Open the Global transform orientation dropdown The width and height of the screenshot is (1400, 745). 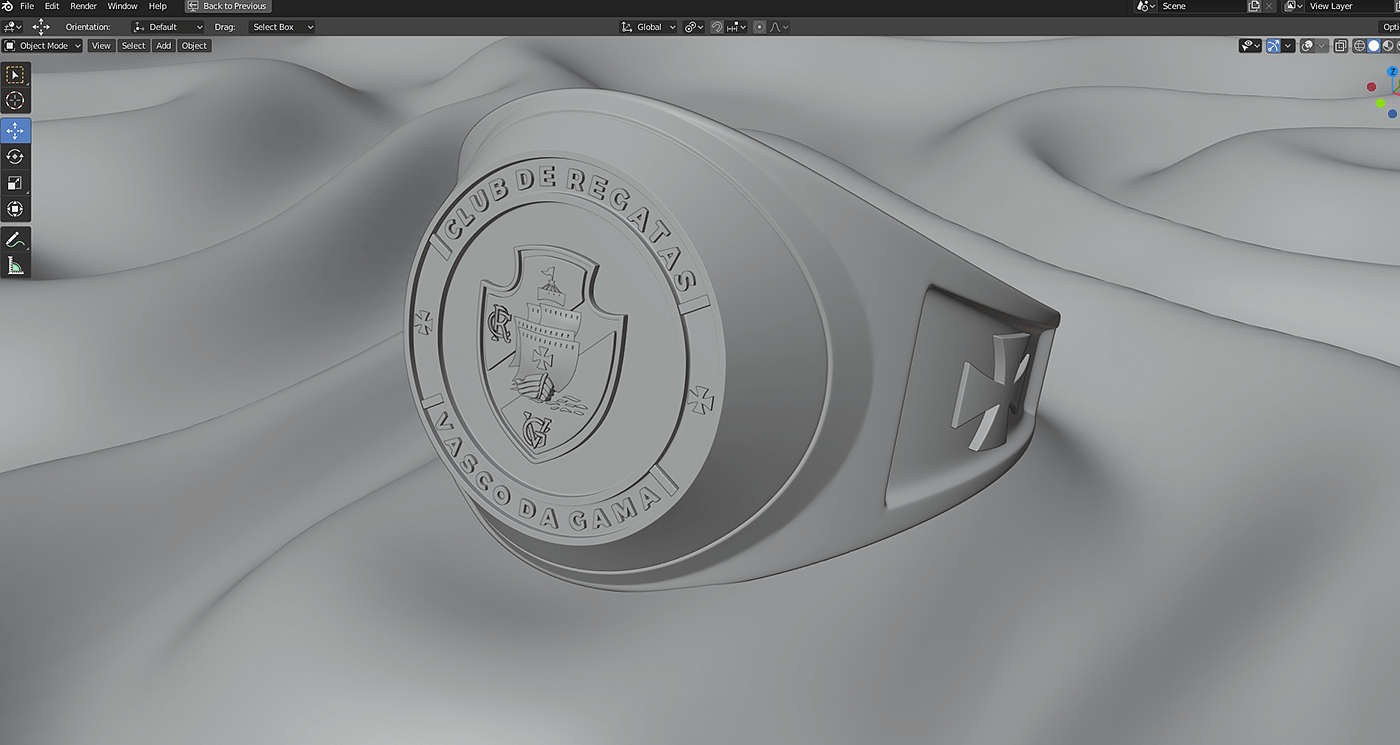[x=648, y=27]
